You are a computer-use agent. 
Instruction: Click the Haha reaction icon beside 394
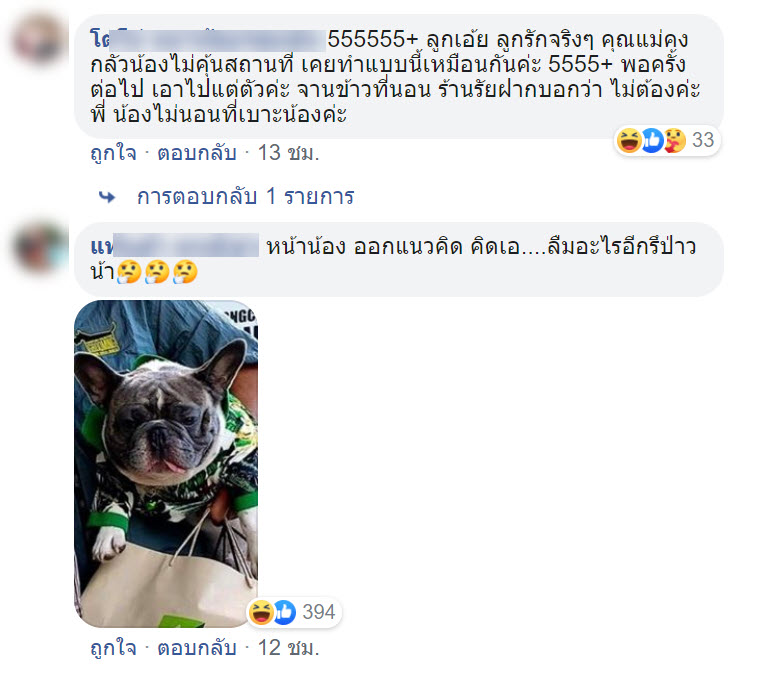click(260, 612)
